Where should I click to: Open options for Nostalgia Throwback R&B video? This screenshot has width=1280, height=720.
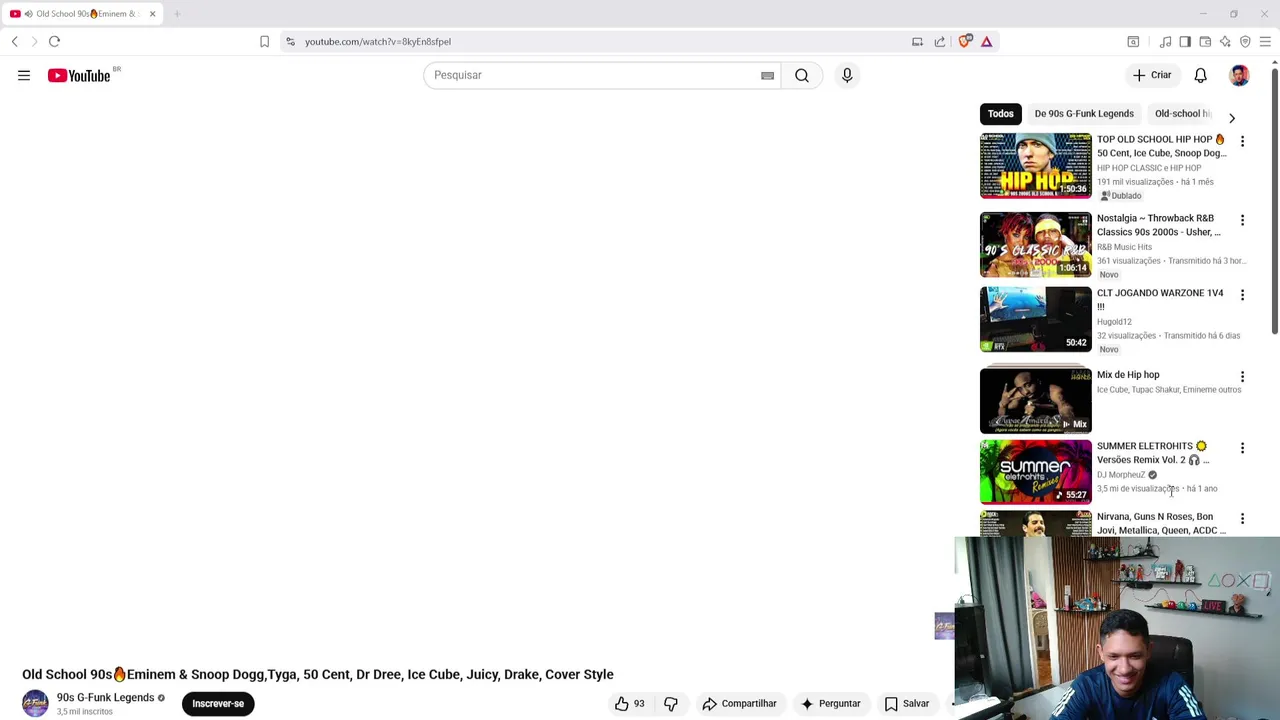click(1242, 220)
